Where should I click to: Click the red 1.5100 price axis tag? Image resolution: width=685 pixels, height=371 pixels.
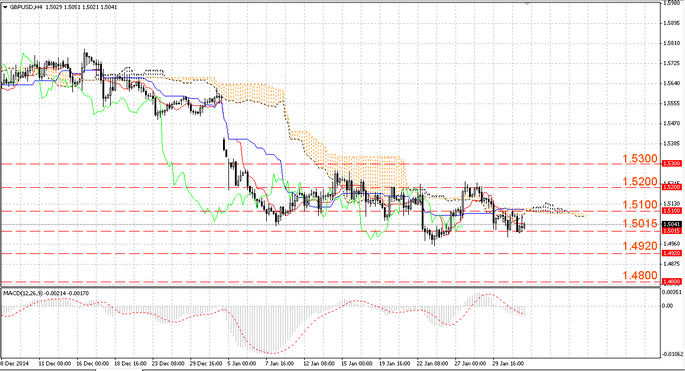click(x=671, y=211)
